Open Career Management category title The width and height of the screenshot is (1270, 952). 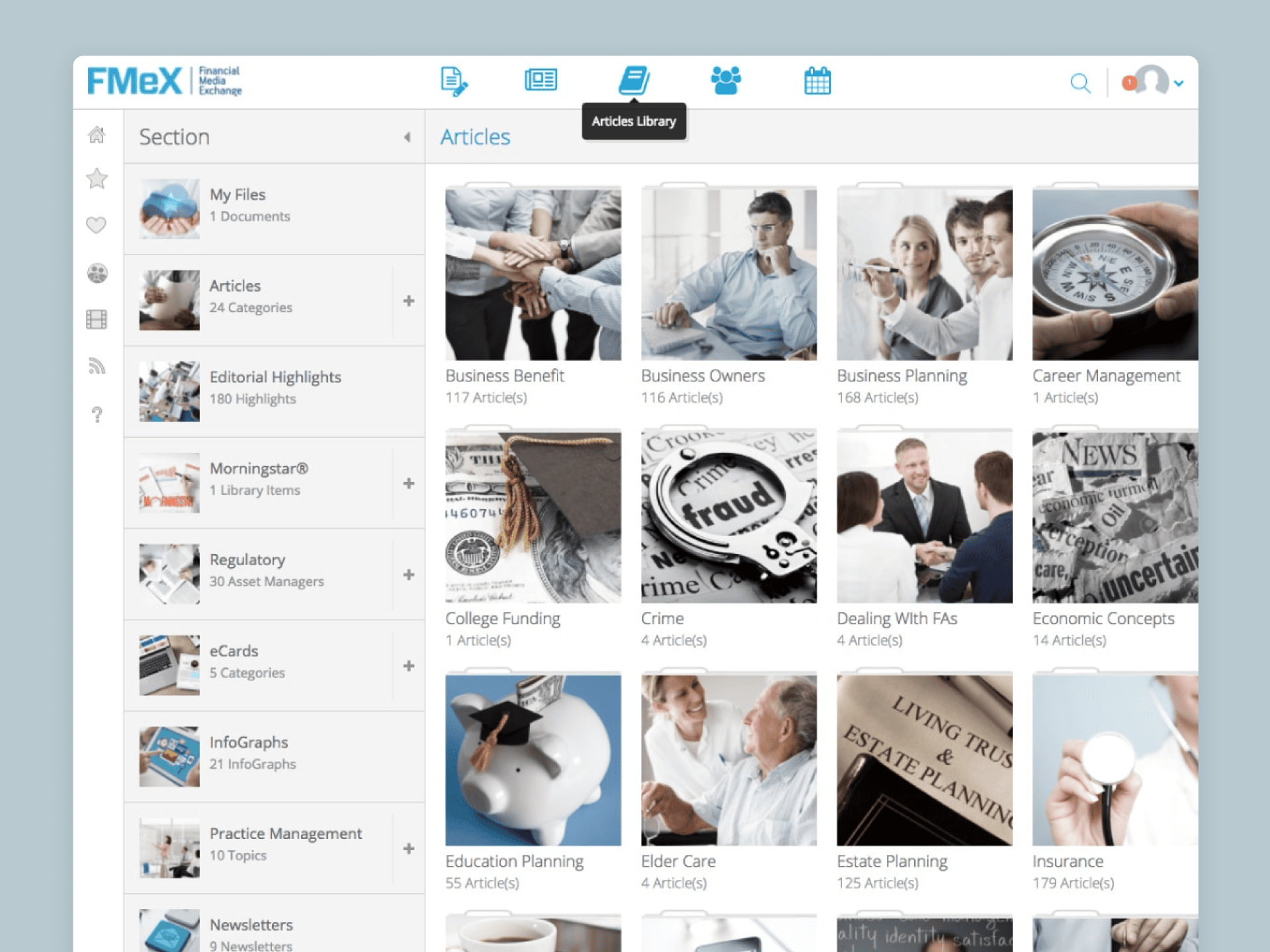pyautogui.click(x=1106, y=376)
